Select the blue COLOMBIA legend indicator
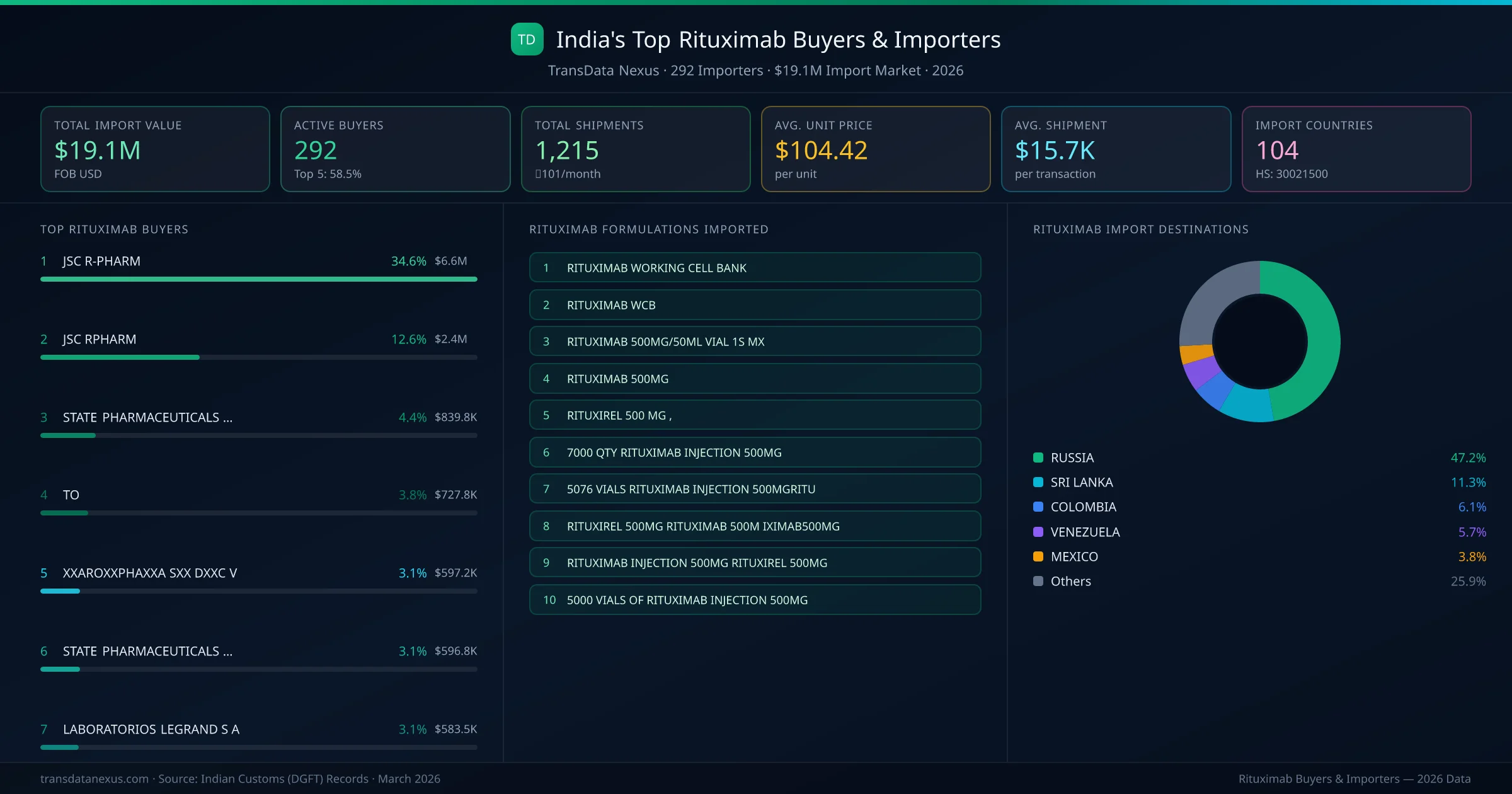Screen dimensions: 1512x794 [x=1038, y=507]
